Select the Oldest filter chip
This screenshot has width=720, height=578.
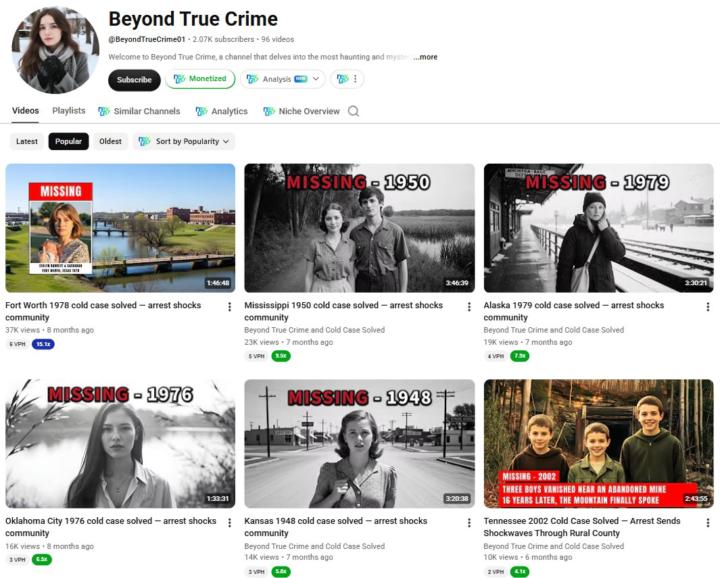point(110,141)
